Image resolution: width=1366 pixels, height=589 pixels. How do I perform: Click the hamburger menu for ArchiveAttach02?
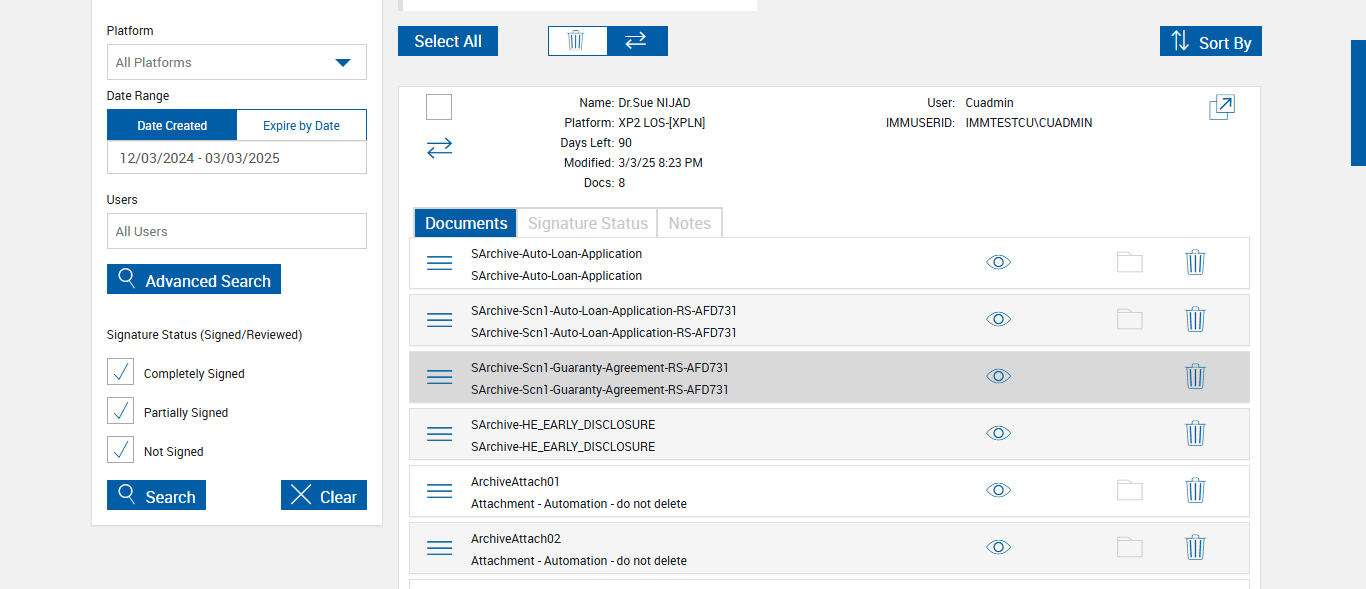pyautogui.click(x=439, y=548)
